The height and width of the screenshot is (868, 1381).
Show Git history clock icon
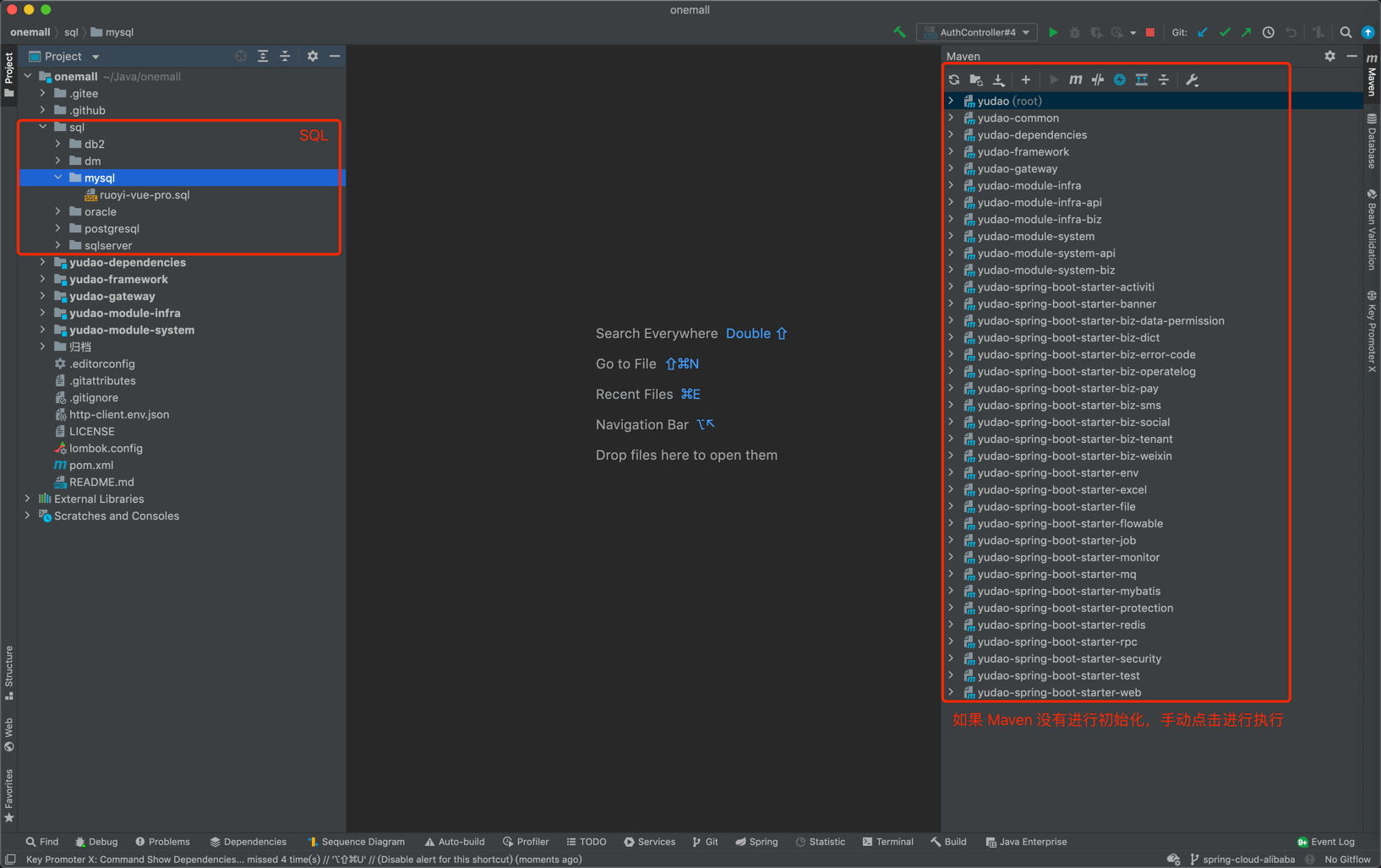click(1269, 32)
